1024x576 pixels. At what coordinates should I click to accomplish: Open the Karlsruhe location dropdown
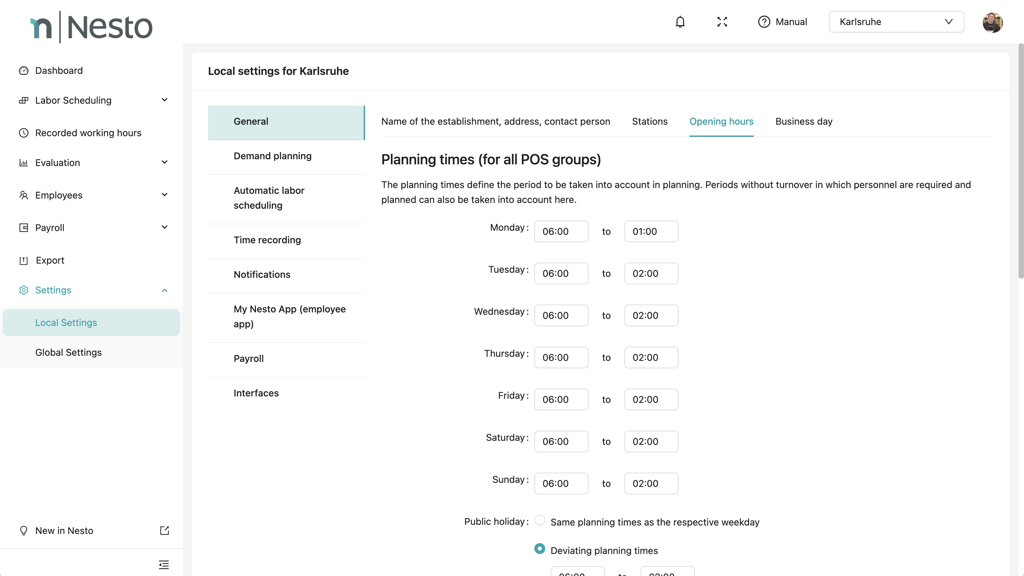896,22
